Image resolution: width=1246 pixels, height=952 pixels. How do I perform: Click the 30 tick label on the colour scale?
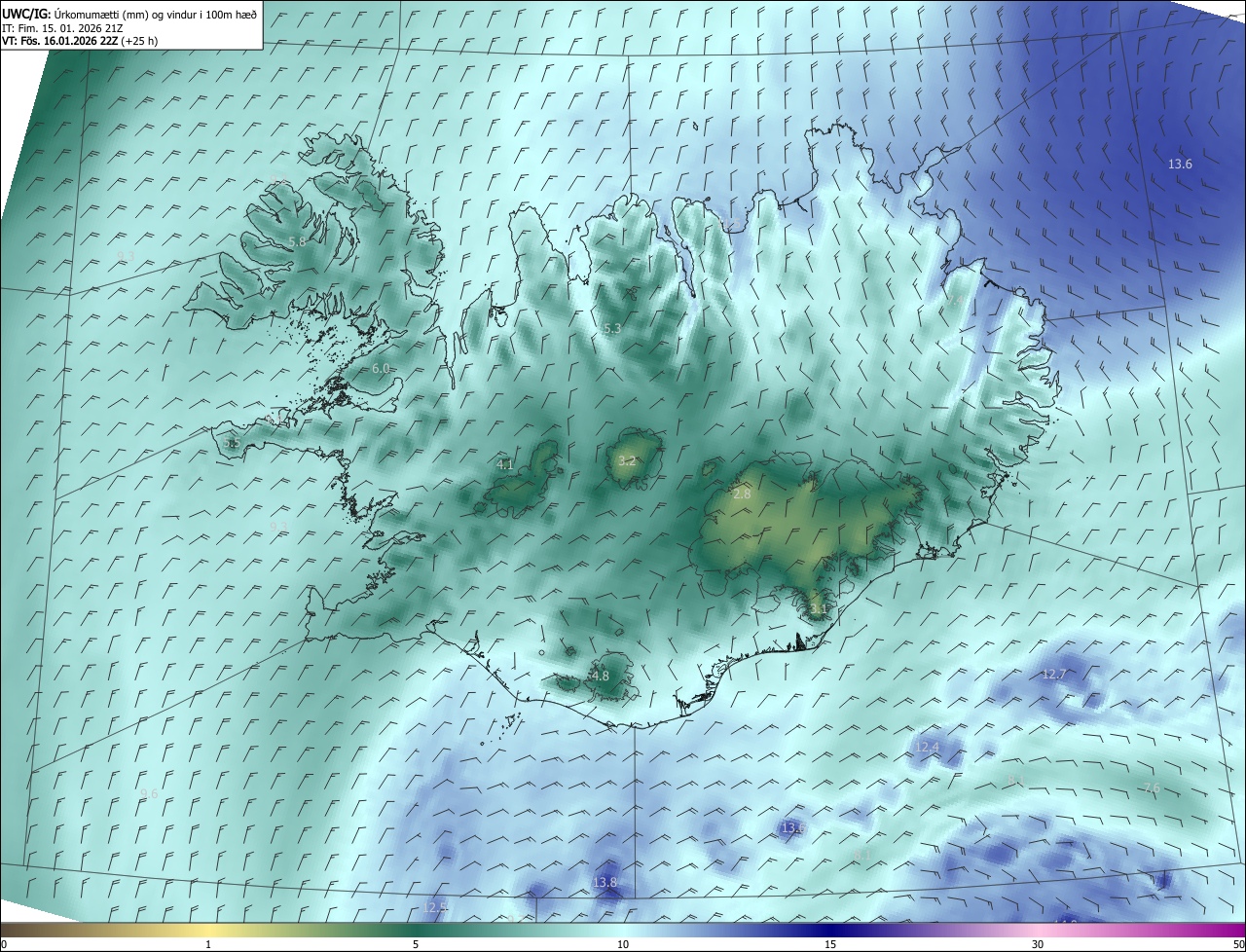coord(1038,944)
